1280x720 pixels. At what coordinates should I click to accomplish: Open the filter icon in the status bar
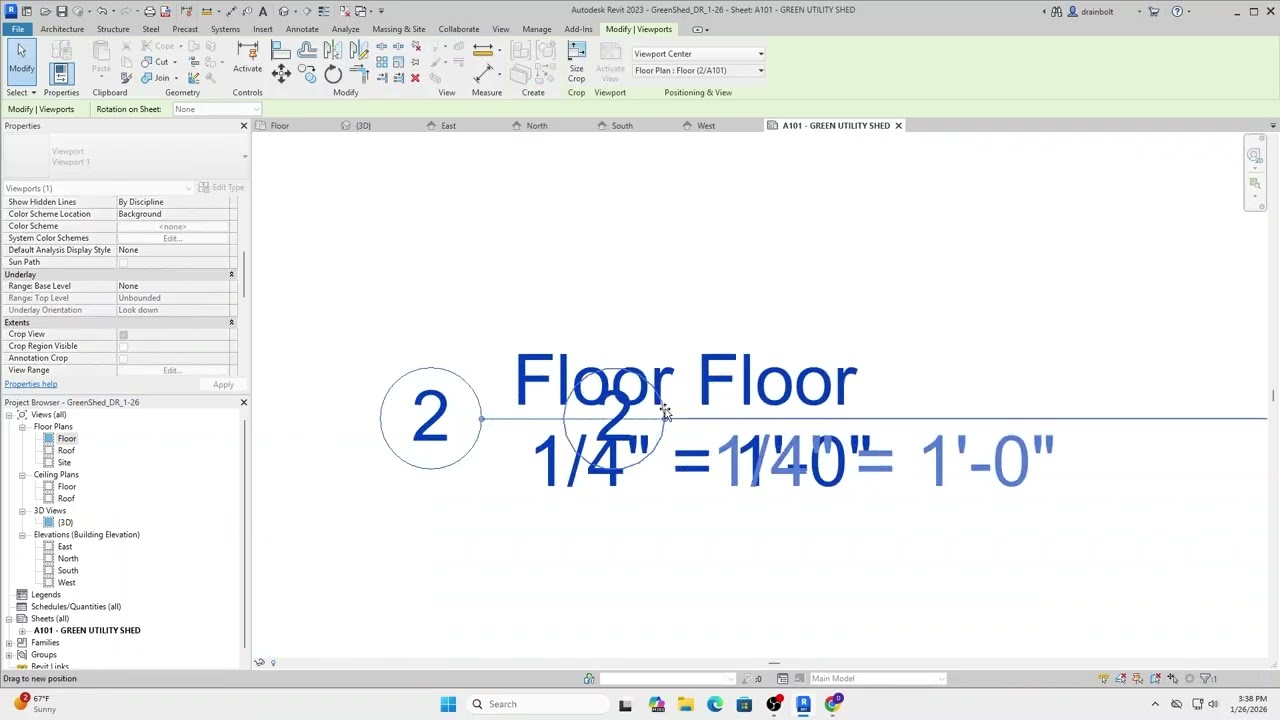(x=1207, y=679)
